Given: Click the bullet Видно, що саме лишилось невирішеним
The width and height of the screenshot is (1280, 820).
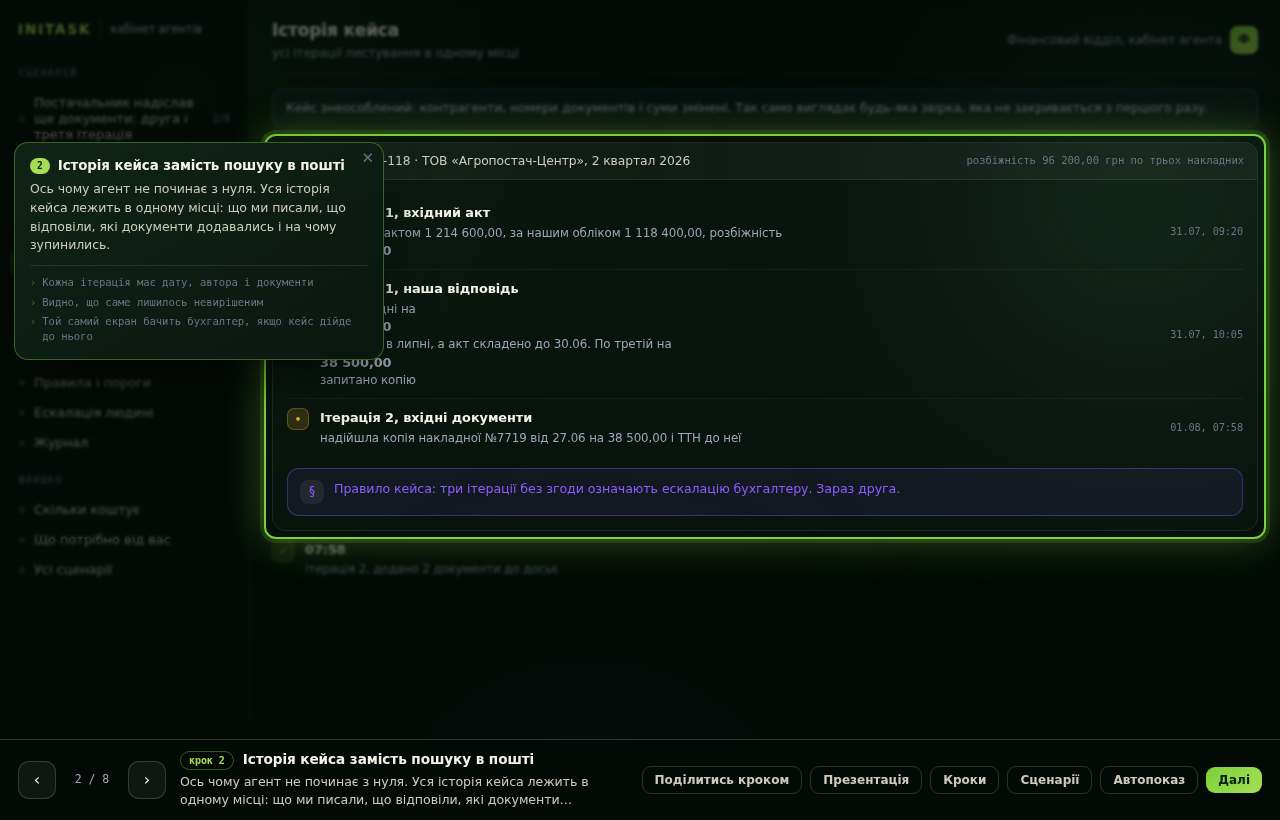Looking at the screenshot, I should (x=153, y=302).
